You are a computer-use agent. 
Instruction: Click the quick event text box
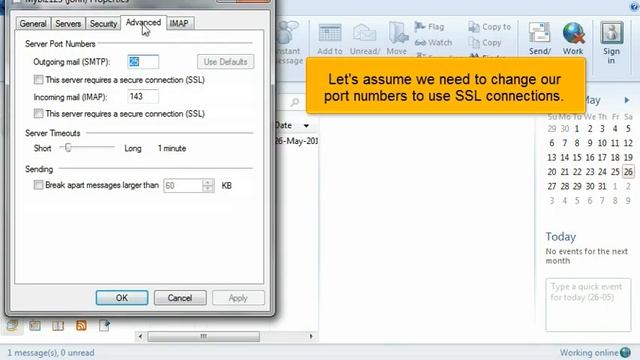588,304
